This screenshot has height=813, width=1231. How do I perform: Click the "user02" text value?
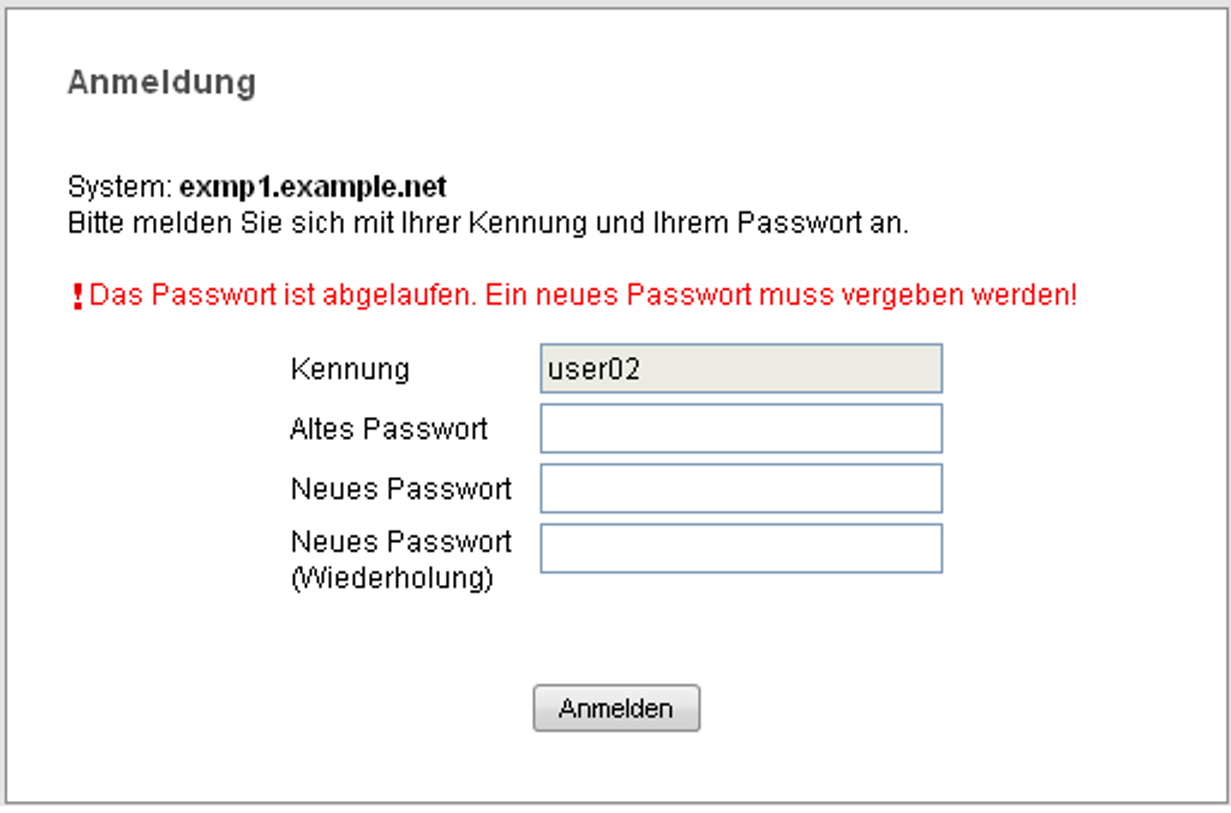point(594,369)
